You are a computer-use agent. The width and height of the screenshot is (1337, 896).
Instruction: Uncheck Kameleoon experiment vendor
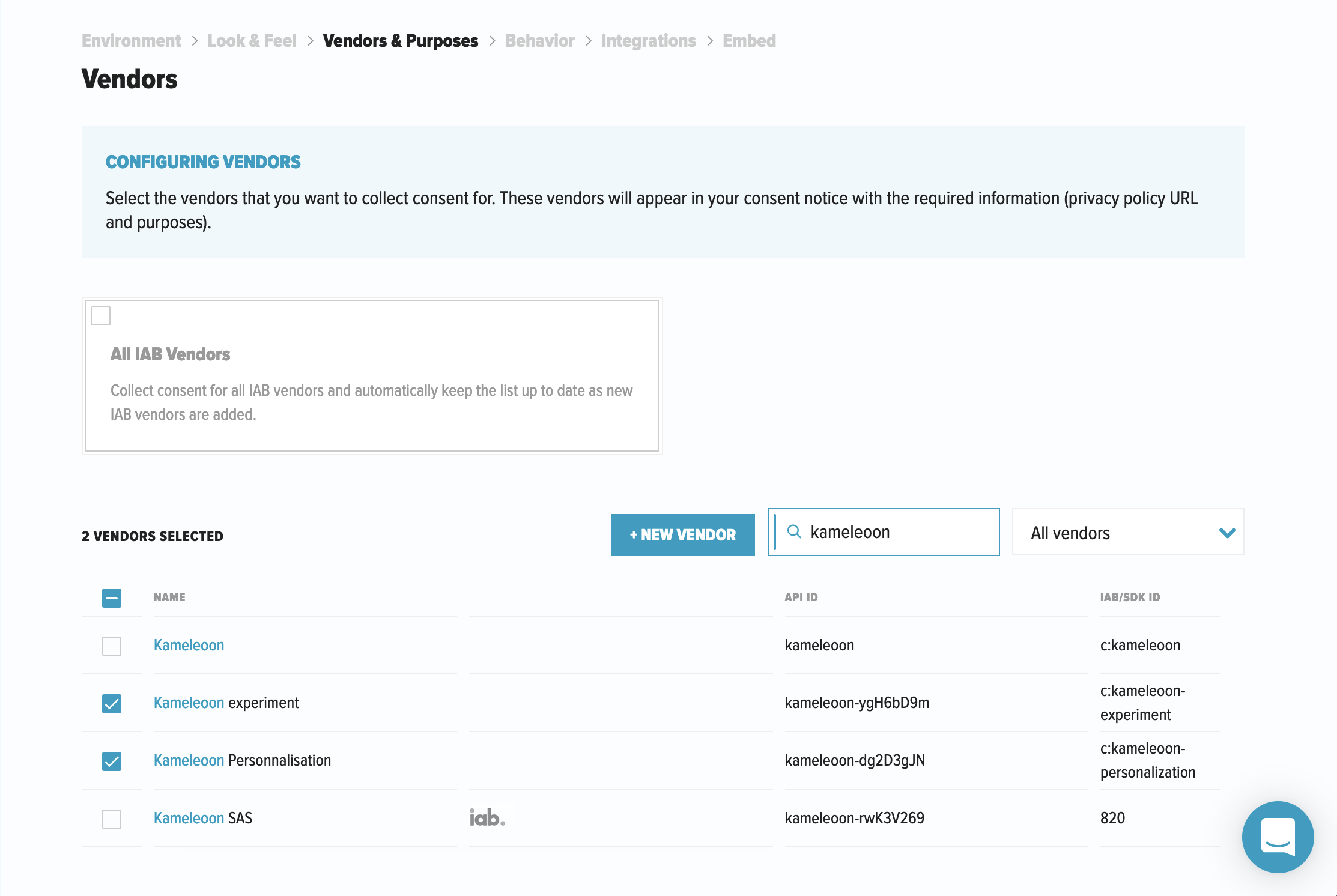112,703
